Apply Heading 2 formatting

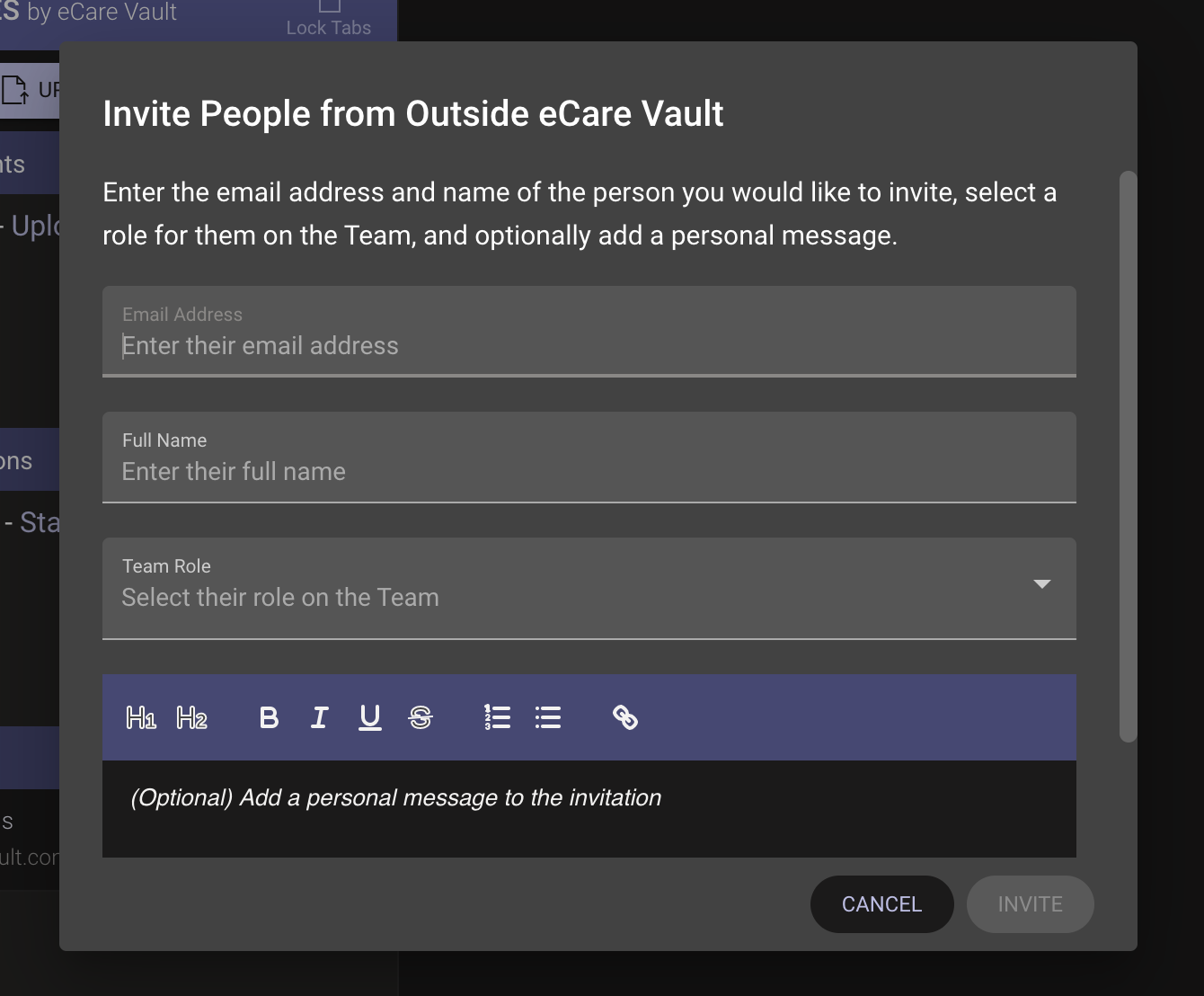point(191,717)
